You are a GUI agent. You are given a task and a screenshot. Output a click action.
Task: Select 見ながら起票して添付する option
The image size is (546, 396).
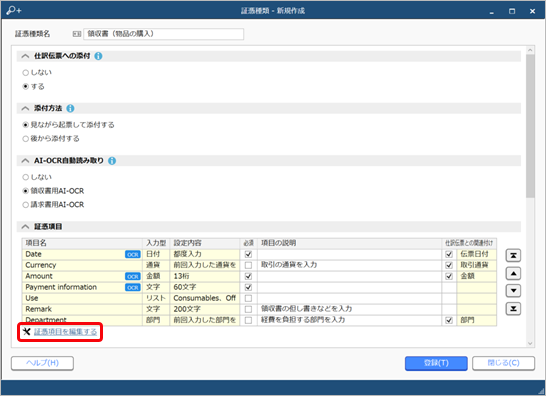tap(25, 125)
